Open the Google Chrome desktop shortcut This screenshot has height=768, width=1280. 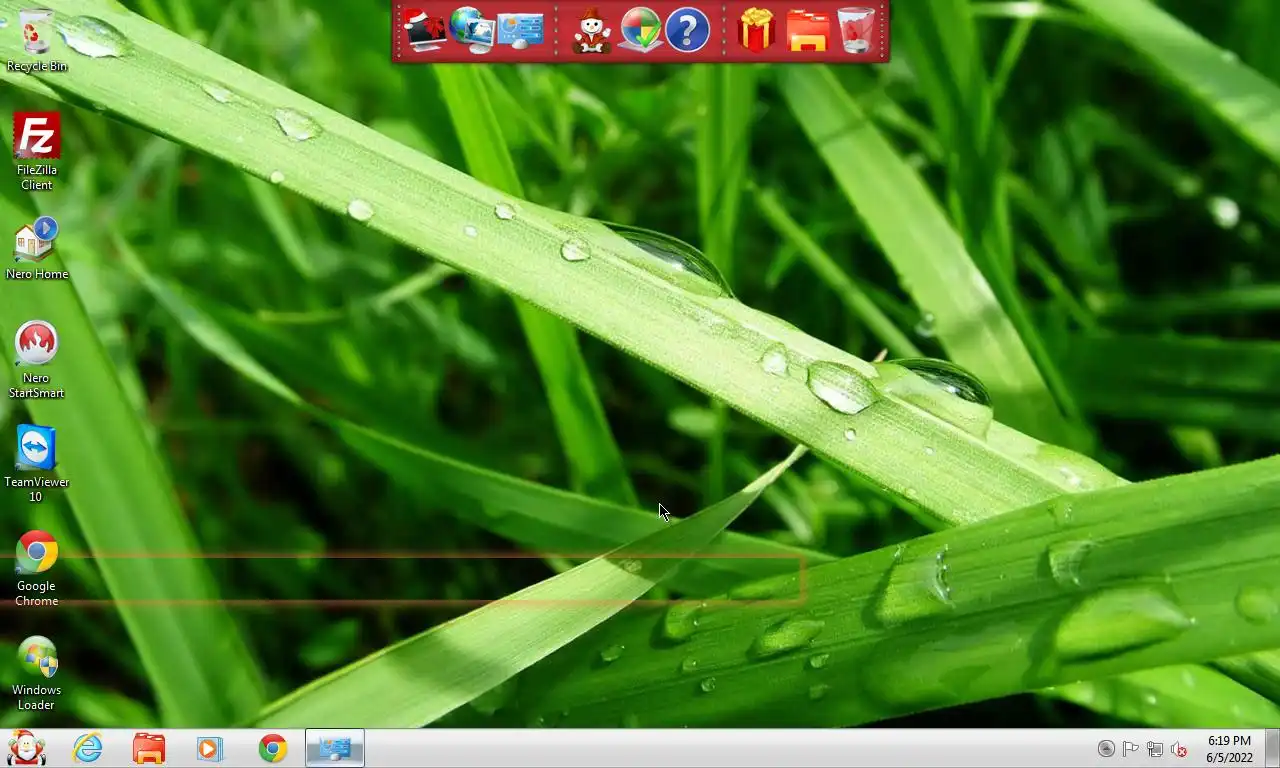pyautogui.click(x=37, y=568)
